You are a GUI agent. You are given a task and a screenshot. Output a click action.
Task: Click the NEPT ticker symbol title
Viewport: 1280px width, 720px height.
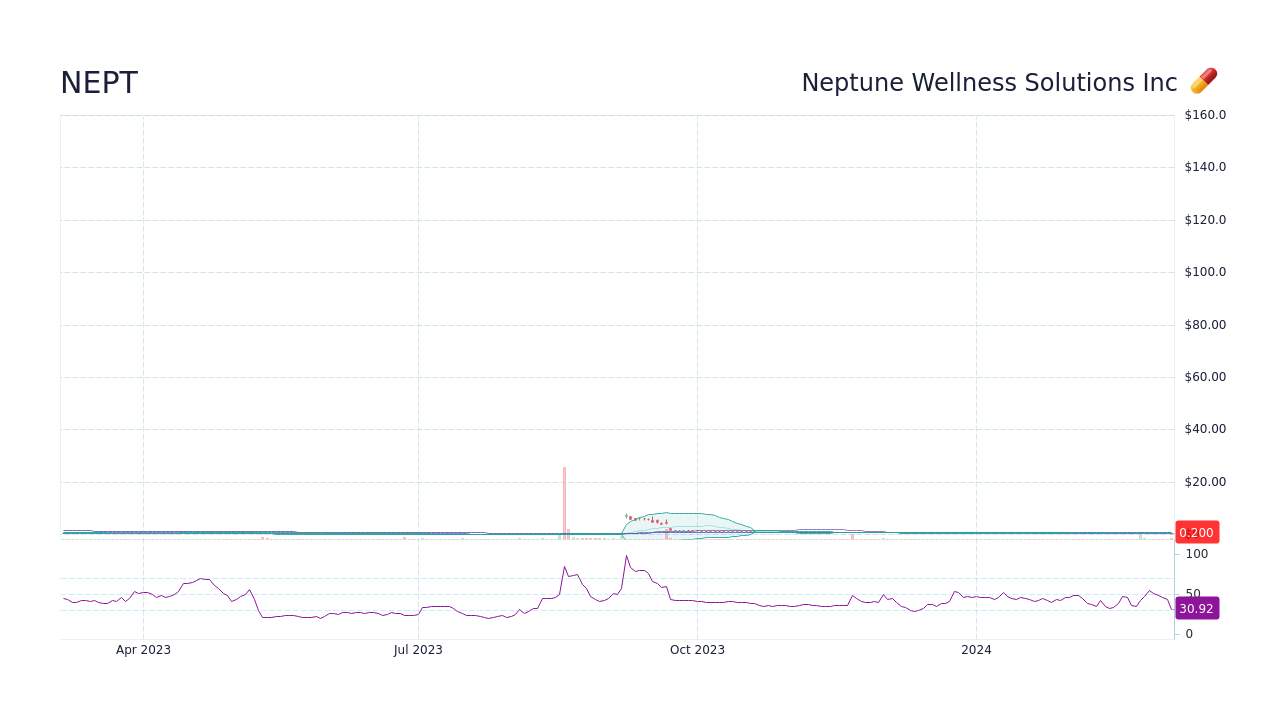[99, 84]
